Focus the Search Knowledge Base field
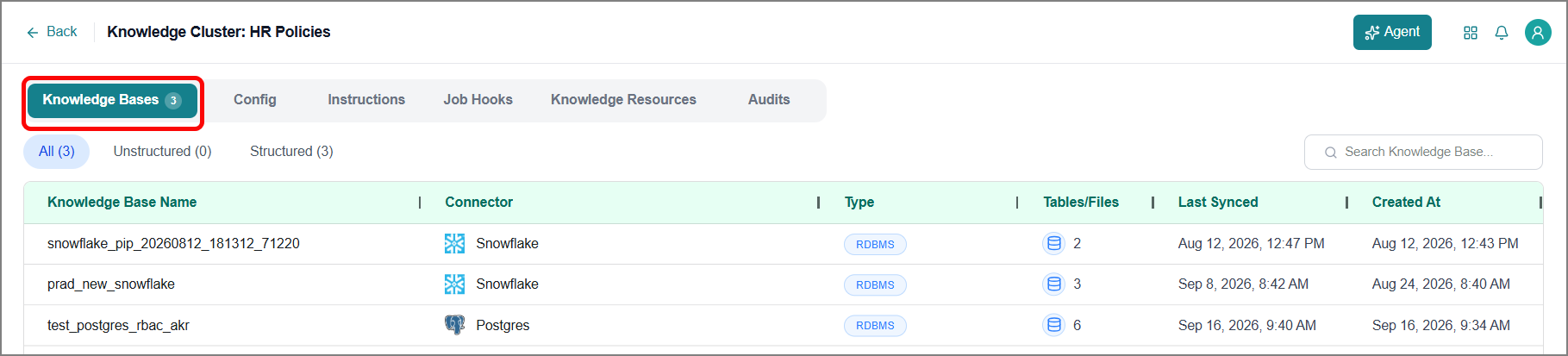1568x356 pixels. 1423,152
